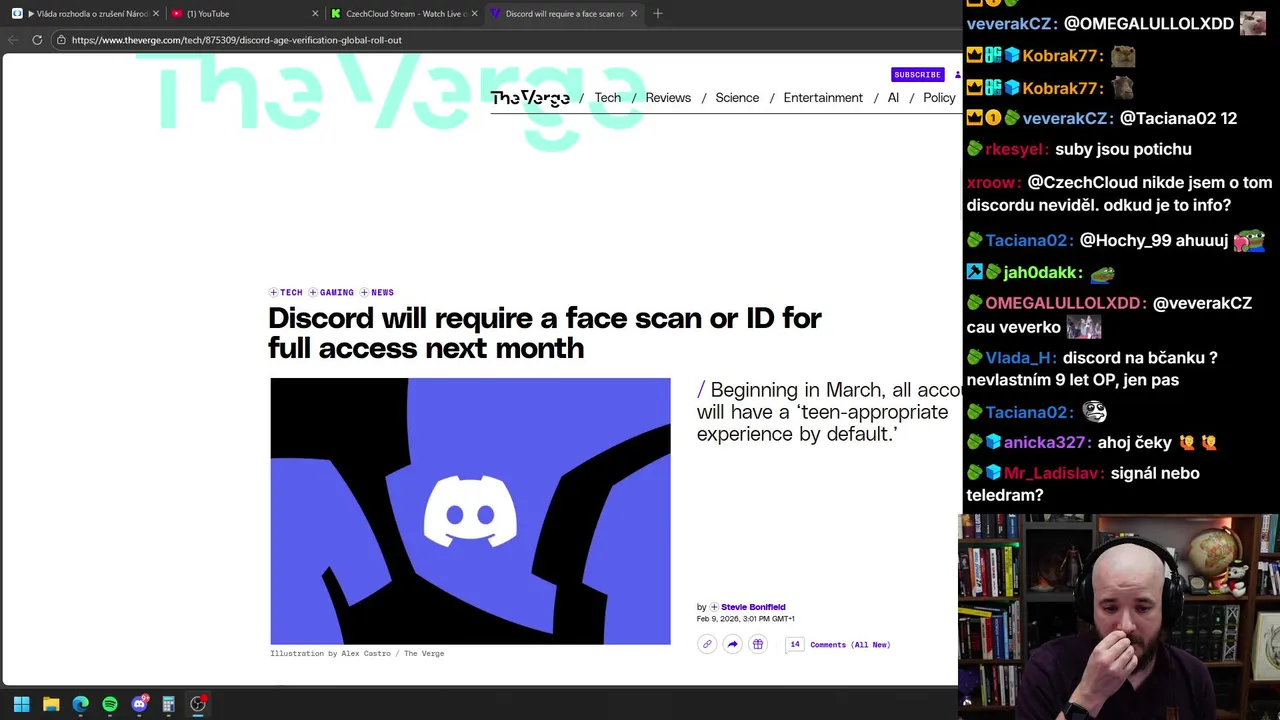Open Comments (All New) link
This screenshot has height=720, width=1280.
[x=850, y=645]
